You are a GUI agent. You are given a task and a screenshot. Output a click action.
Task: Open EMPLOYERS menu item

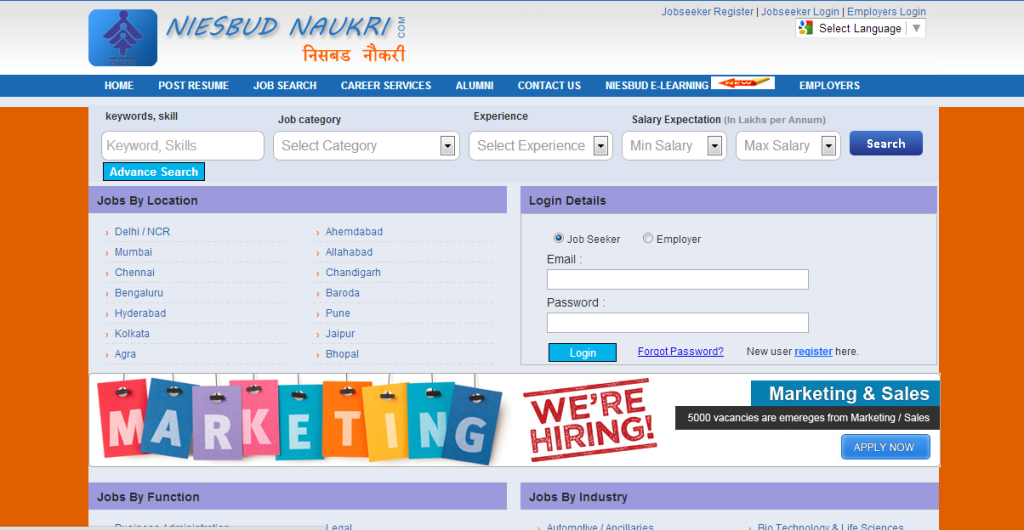tap(829, 86)
